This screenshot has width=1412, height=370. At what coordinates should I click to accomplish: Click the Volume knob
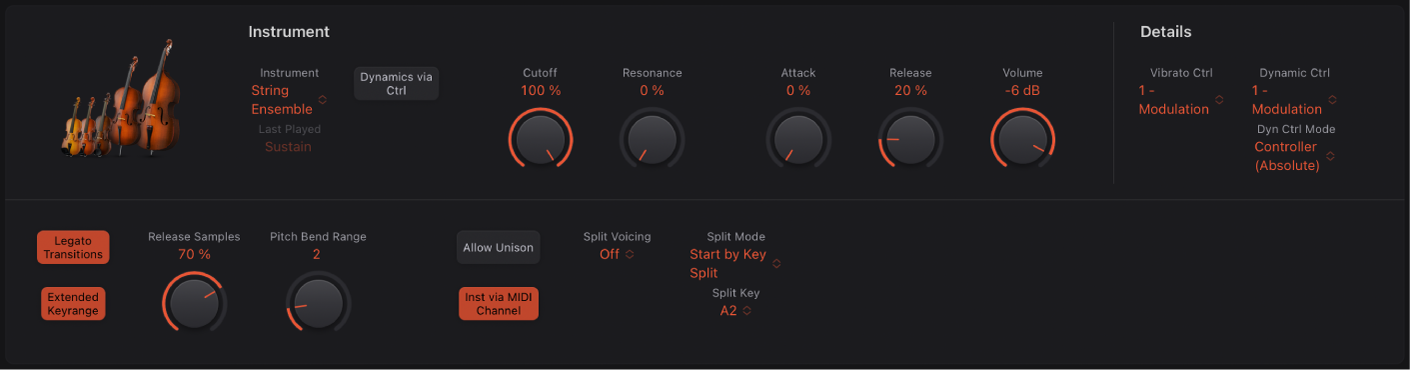[x=1023, y=140]
